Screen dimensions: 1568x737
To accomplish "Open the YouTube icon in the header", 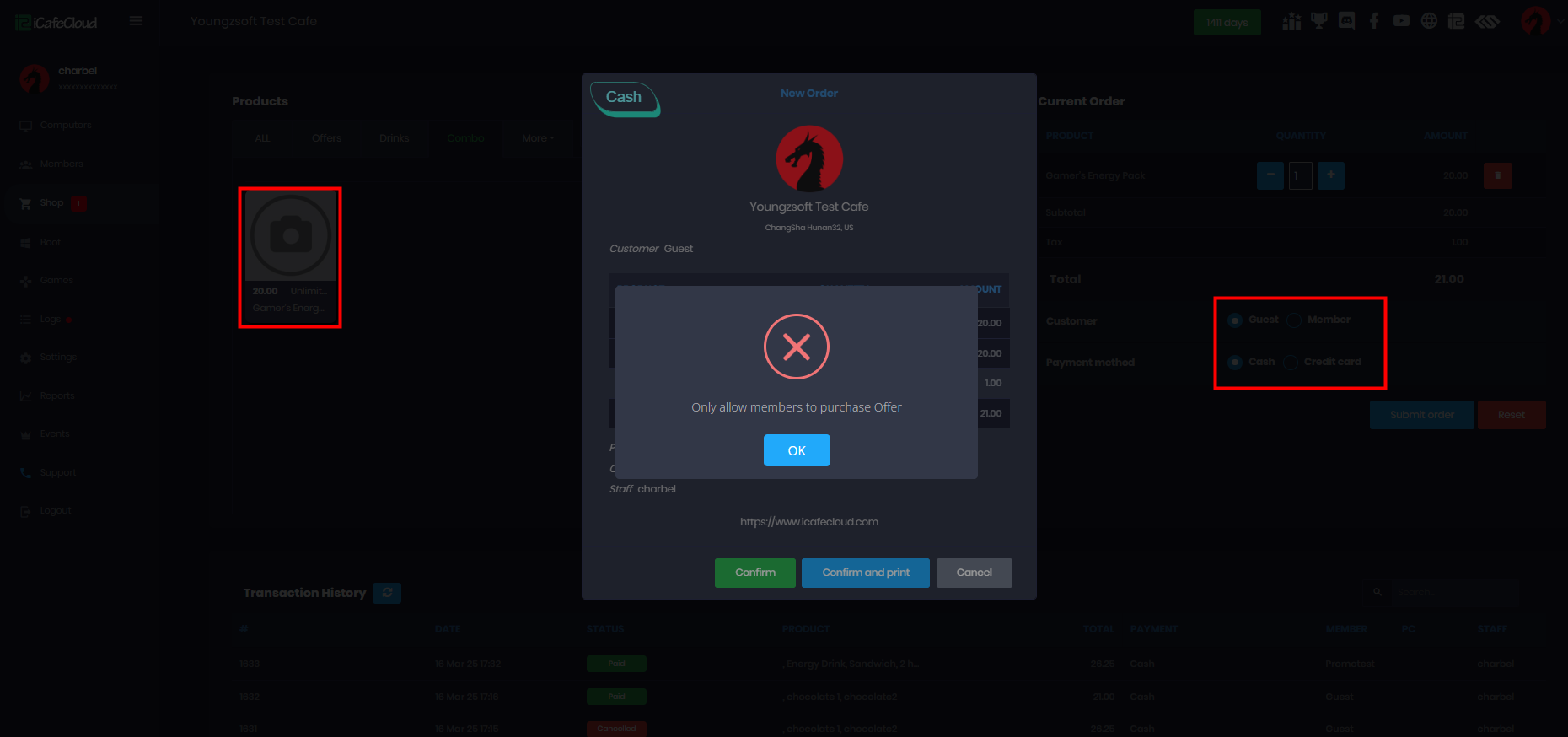I will [1401, 21].
